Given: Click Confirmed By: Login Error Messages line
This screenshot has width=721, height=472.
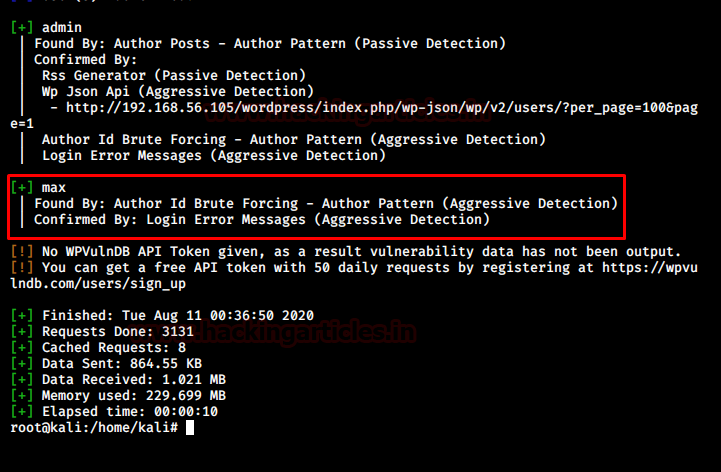Looking at the screenshot, I should pos(262,220).
